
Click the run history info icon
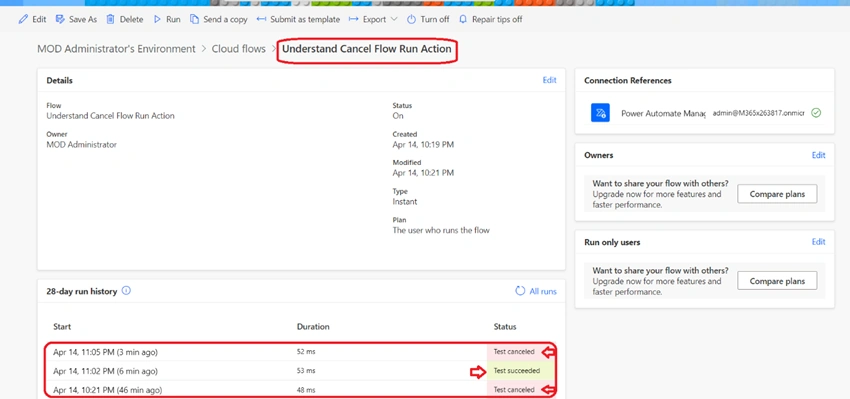(126, 291)
